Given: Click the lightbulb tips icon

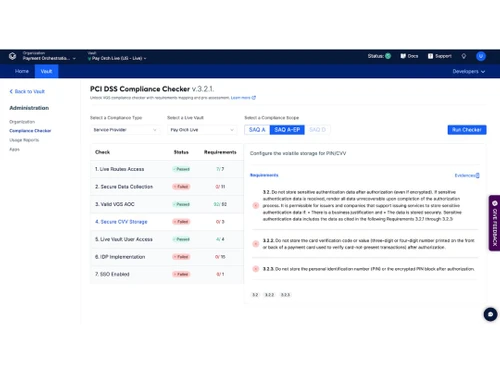Looking at the screenshot, I should [464, 56].
